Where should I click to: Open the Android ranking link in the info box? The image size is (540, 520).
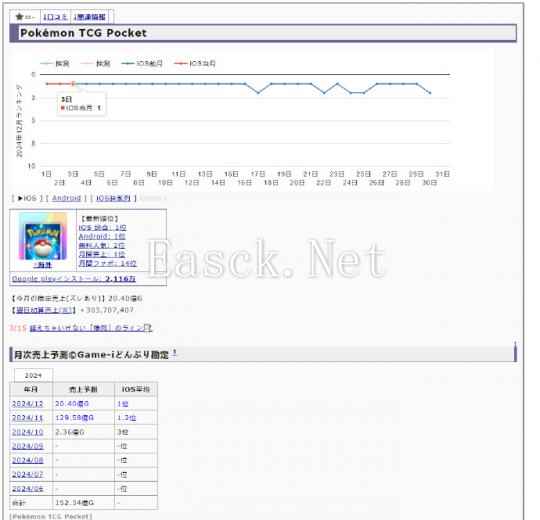point(102,236)
